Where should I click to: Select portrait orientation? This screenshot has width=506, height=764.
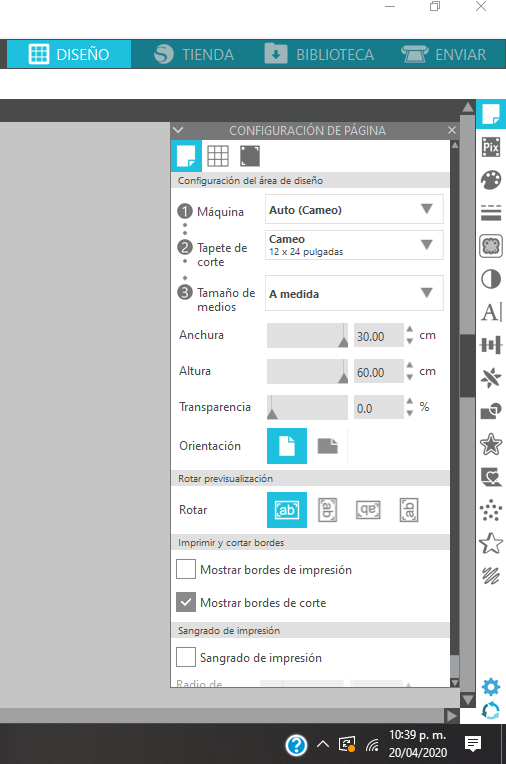click(287, 446)
